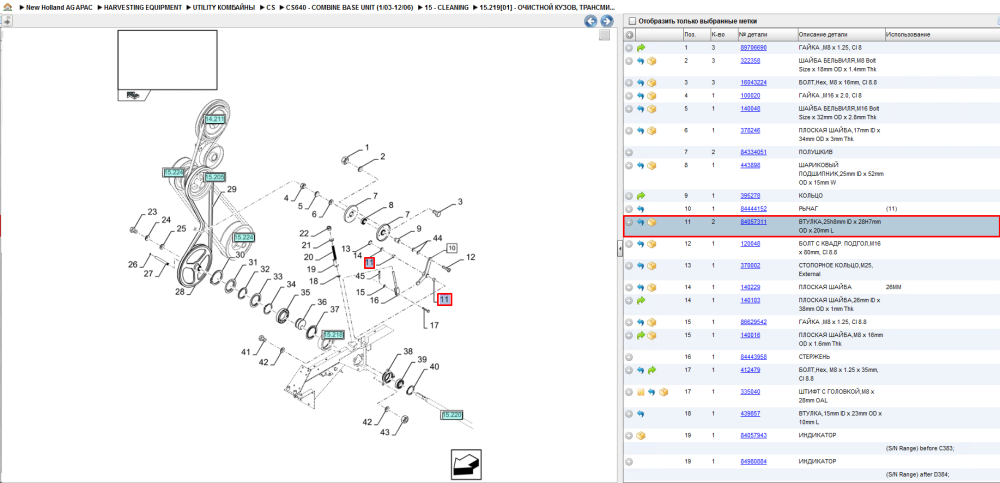Open part number link 335040
Image resolution: width=1000 pixels, height=483 pixels.
(750, 391)
